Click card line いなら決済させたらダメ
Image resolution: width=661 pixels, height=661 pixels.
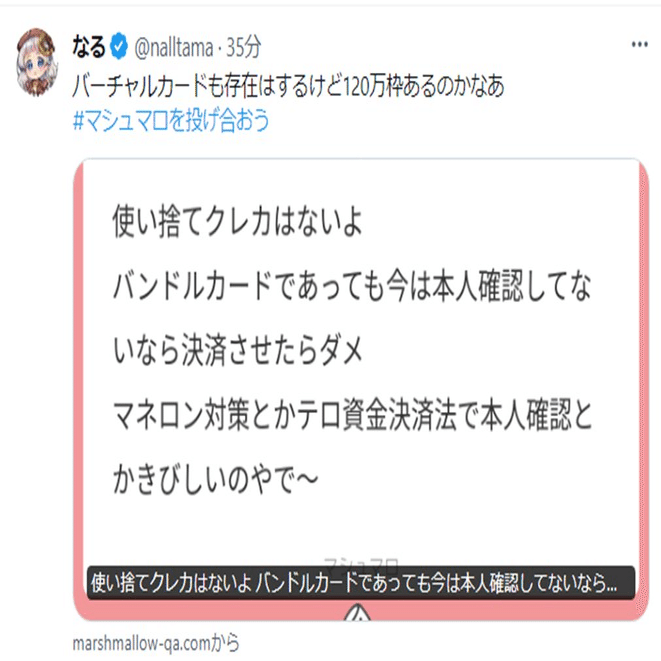(x=237, y=350)
